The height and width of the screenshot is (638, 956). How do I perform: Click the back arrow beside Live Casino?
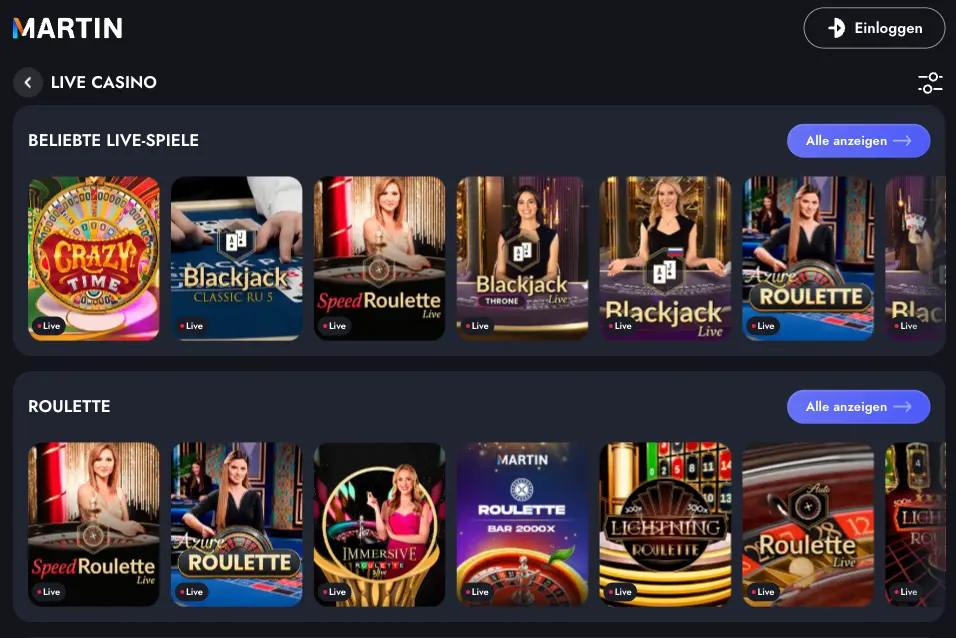pyautogui.click(x=28, y=82)
